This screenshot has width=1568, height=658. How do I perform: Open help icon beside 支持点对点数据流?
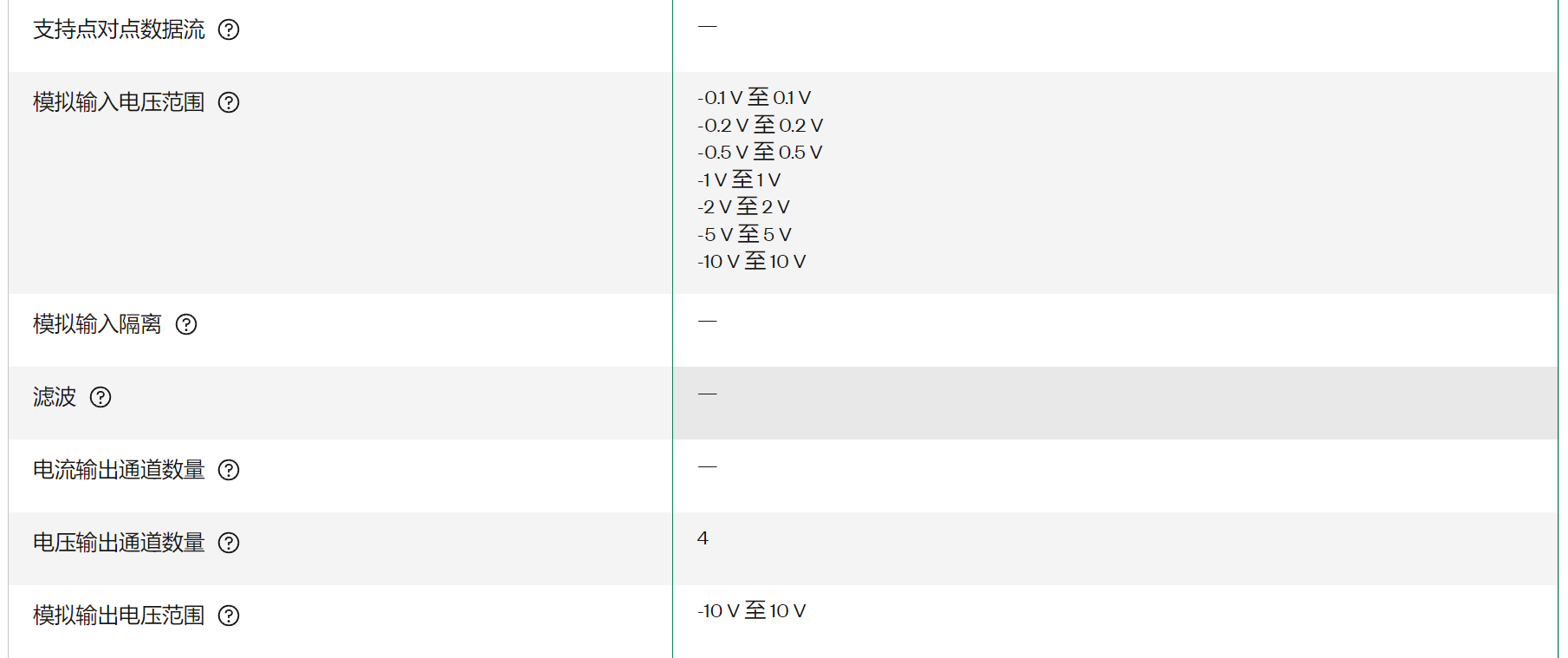229,29
